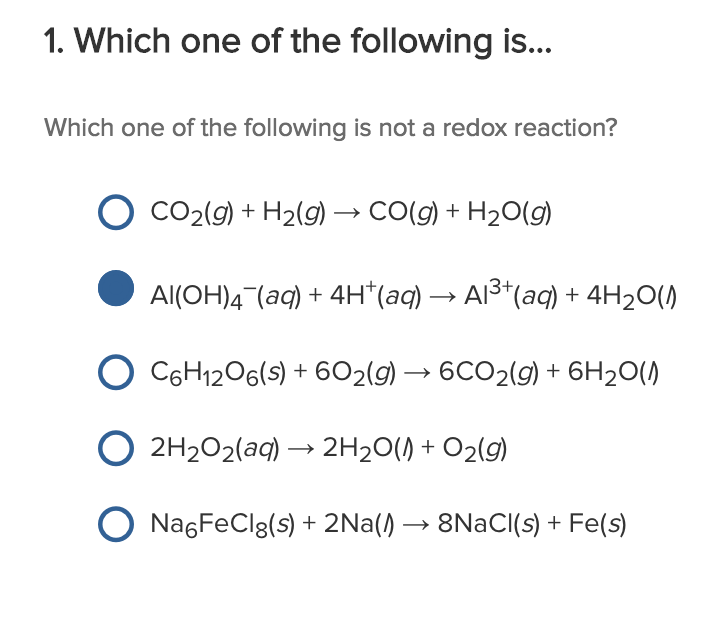This screenshot has width=704, height=624.
Task: Click the CO(g) + H2O(g) products text
Action: click(461, 213)
